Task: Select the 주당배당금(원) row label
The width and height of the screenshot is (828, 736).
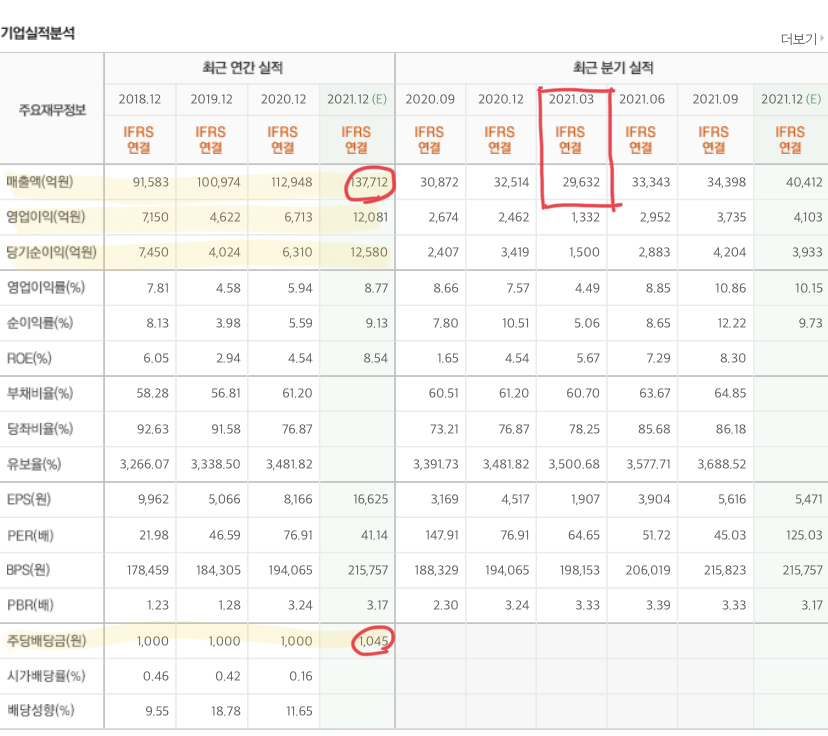Action: click(46, 640)
